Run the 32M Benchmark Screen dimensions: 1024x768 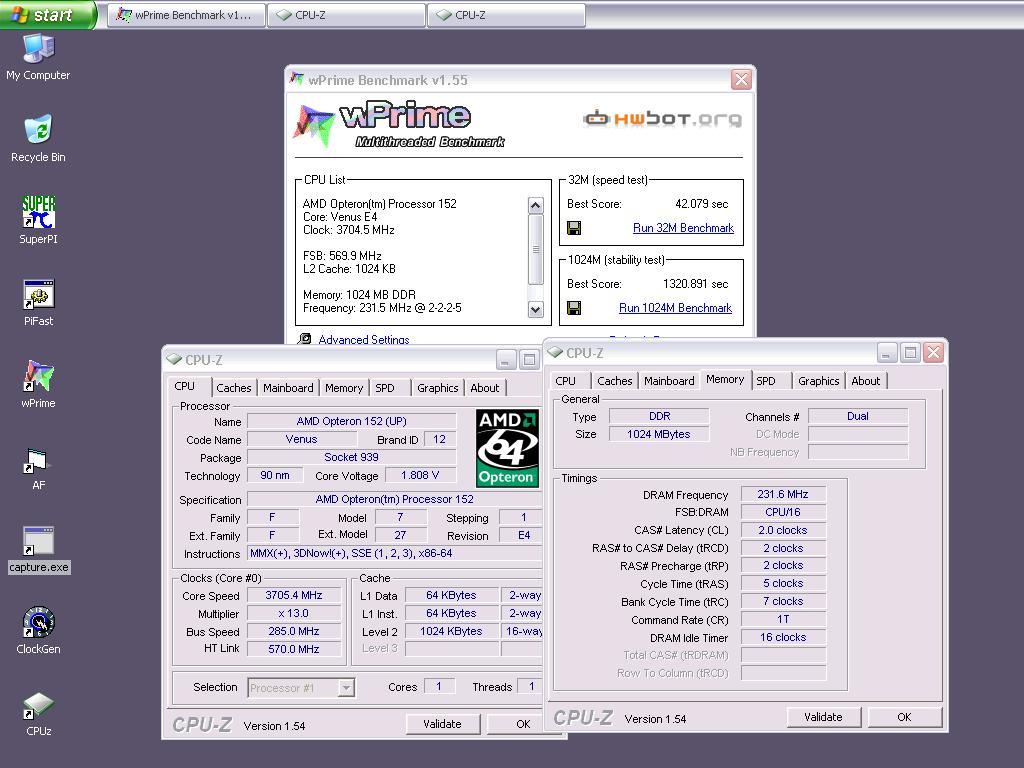coord(683,228)
